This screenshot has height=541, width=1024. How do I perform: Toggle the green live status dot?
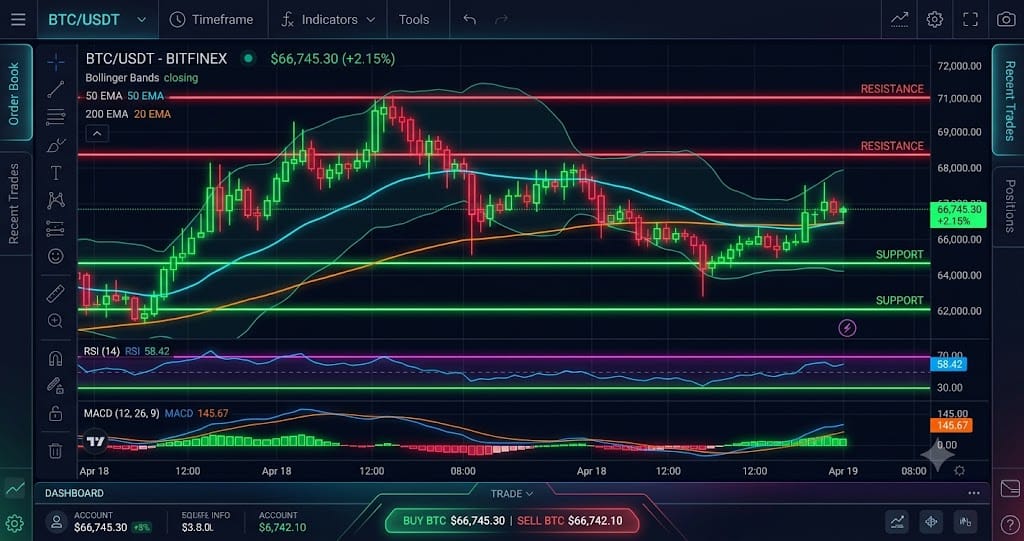pyautogui.click(x=248, y=59)
